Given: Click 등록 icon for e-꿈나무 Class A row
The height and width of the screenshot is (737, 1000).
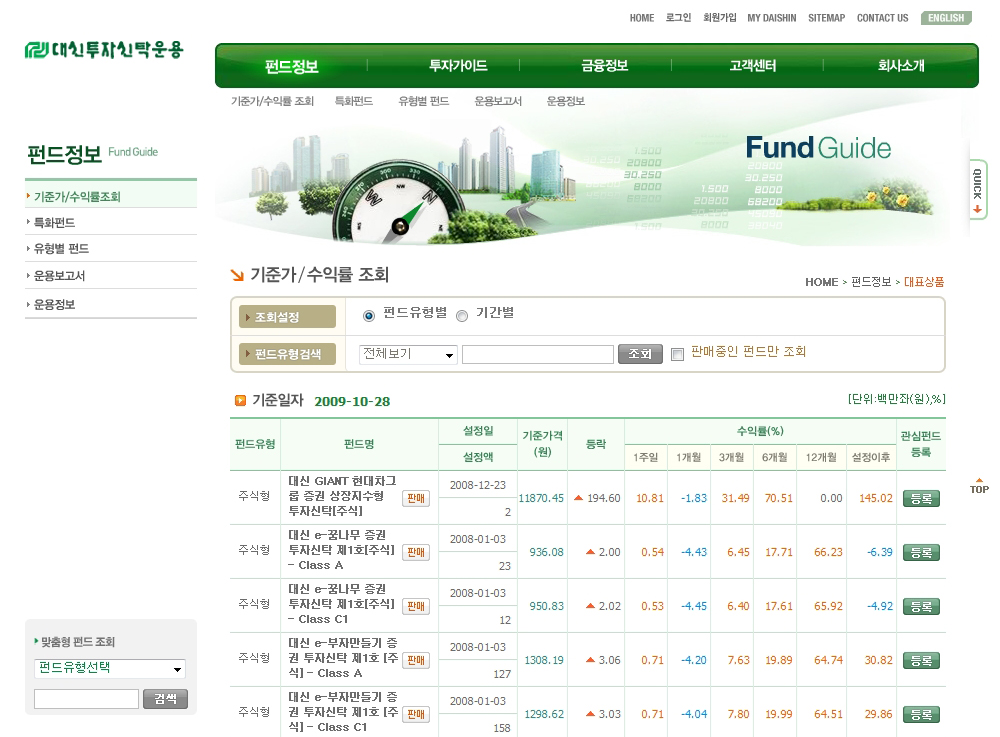Looking at the screenshot, I should point(921,552).
